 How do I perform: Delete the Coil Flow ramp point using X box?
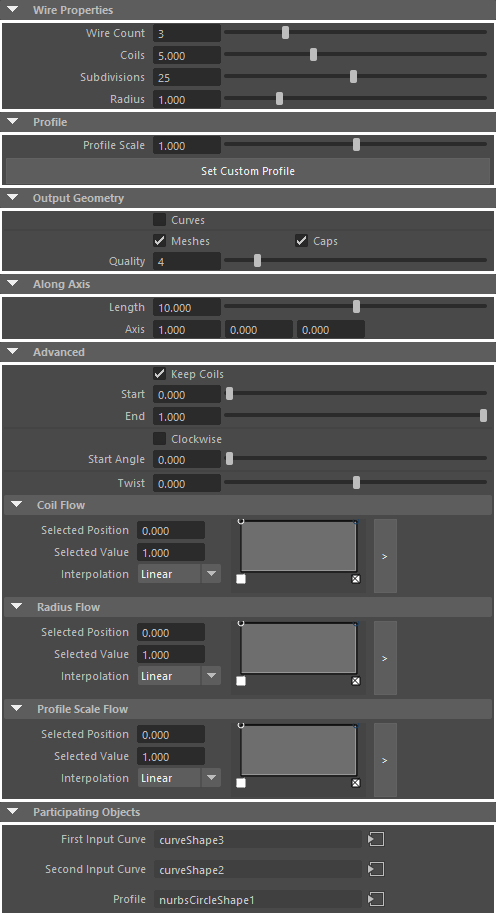[356, 579]
